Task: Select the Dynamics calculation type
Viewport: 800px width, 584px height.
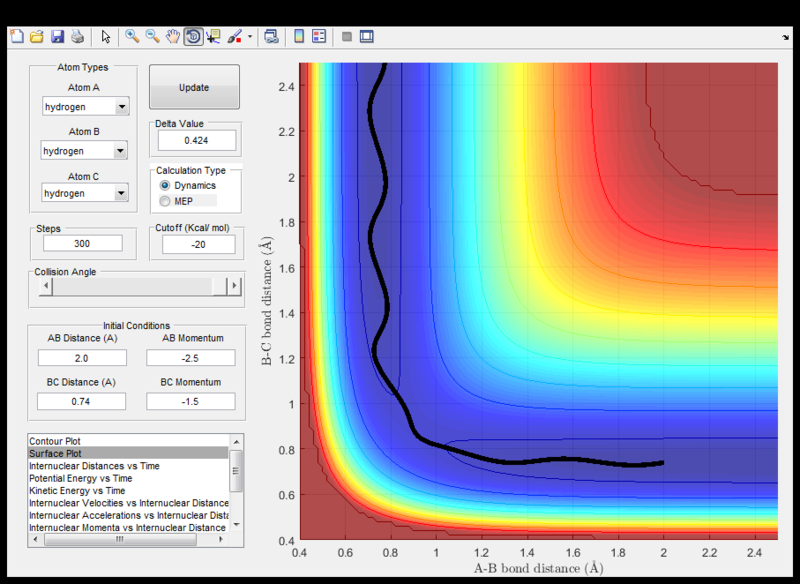Action: (x=166, y=186)
